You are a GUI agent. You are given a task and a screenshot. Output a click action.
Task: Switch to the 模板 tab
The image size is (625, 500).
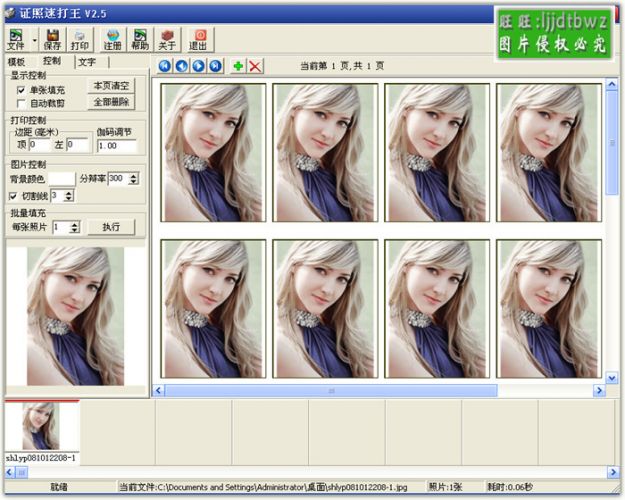click(17, 62)
